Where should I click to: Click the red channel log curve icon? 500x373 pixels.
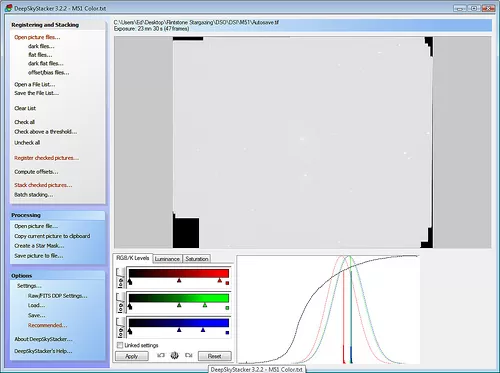120,278
